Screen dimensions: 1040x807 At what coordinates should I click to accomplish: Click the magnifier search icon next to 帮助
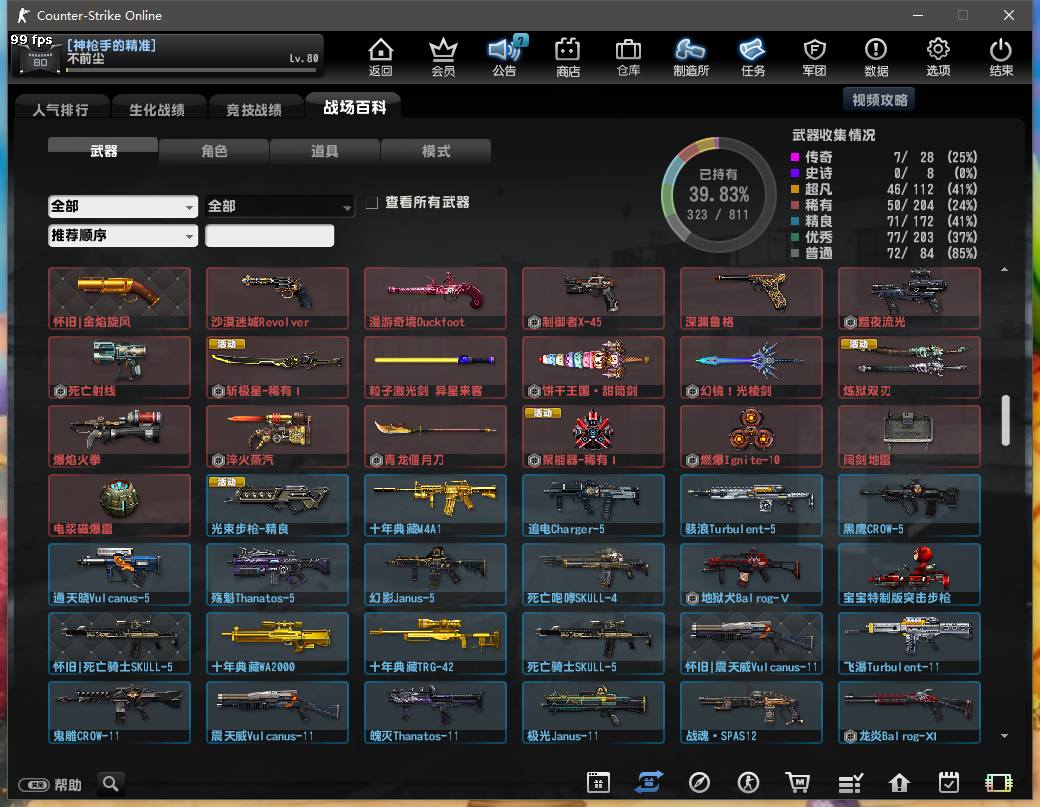tap(111, 784)
